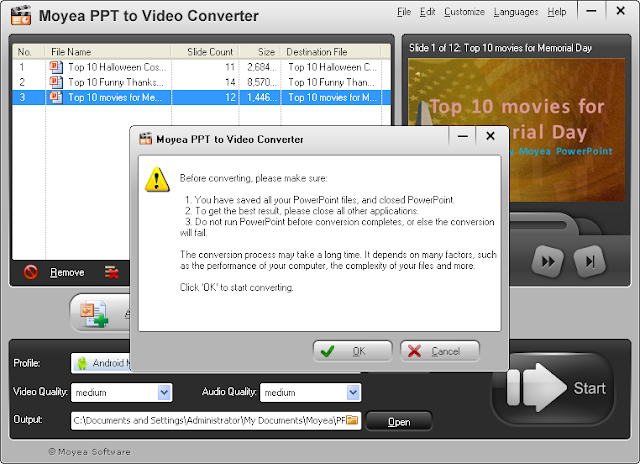Minimize the conversion dialog
640x464 pixels.
(462, 136)
